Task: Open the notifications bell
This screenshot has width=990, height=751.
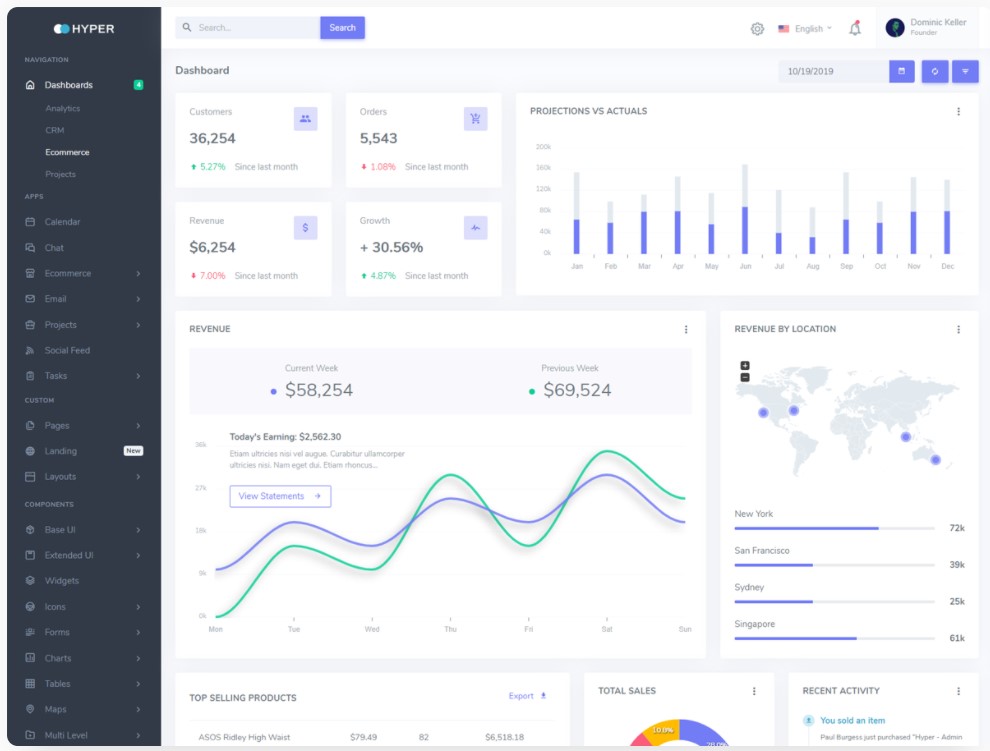Action: (855, 28)
